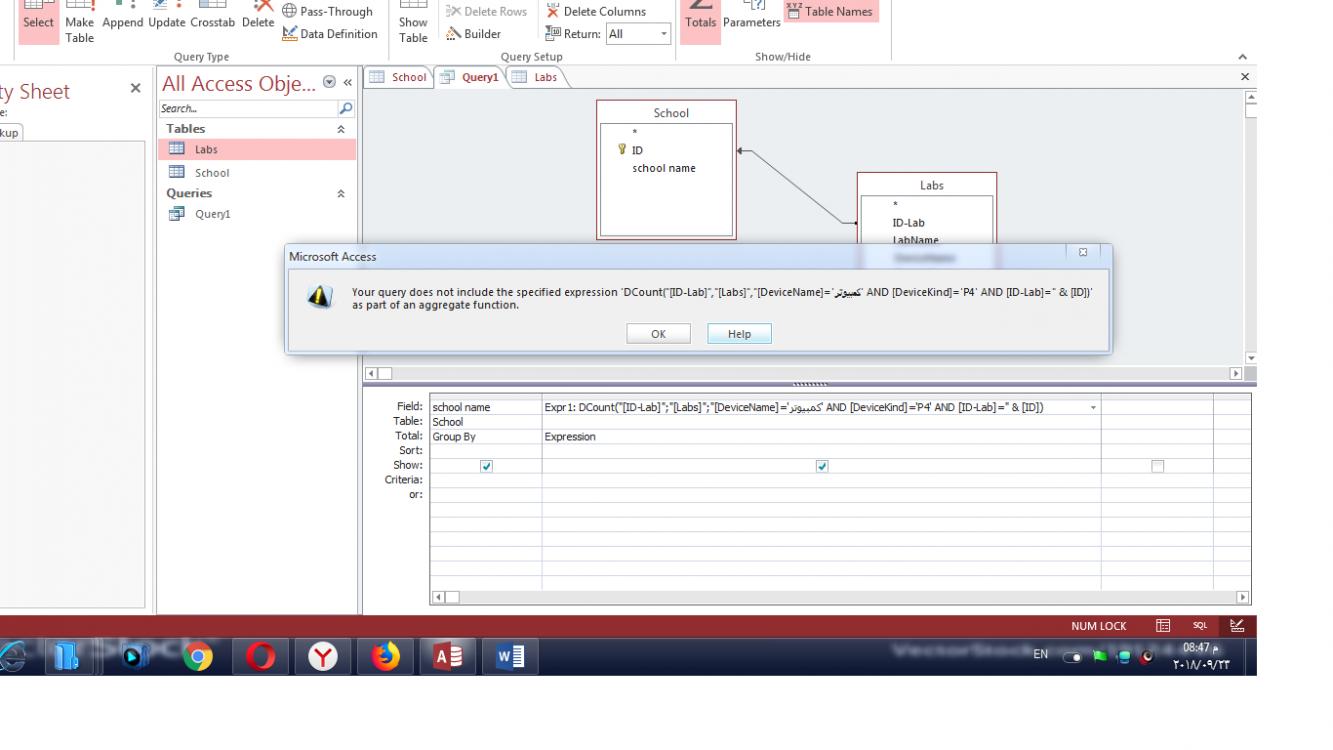Screen dimensions: 1333x750
Task: Click OK in the Microsoft Access dialog
Action: click(x=658, y=334)
